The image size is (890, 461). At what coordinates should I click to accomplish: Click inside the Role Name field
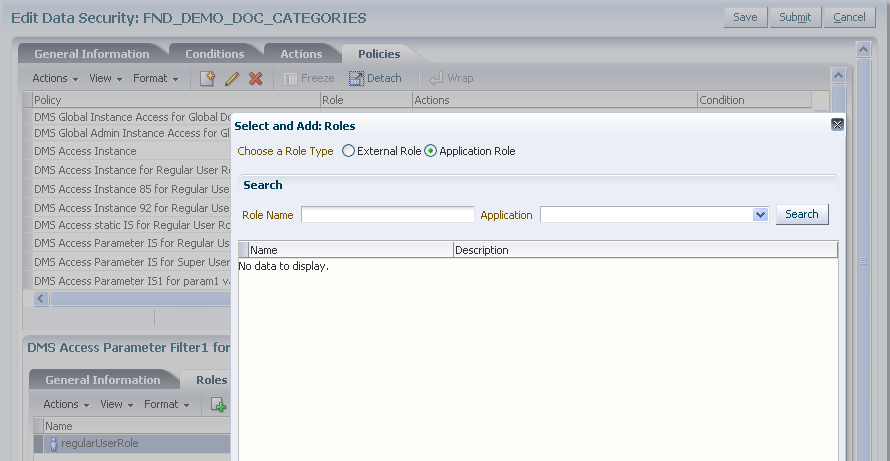tap(388, 215)
